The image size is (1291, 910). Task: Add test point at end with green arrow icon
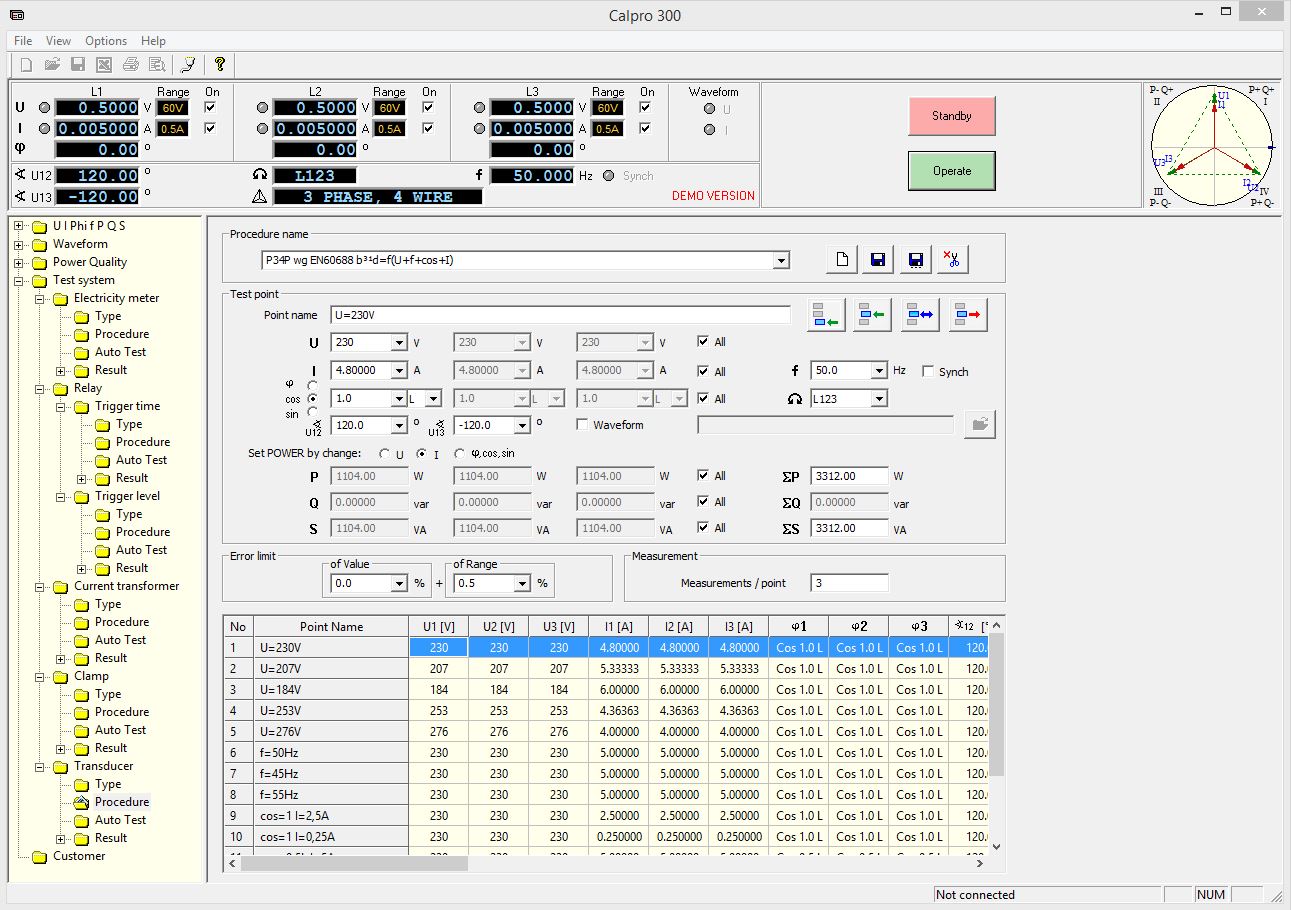[x=826, y=315]
